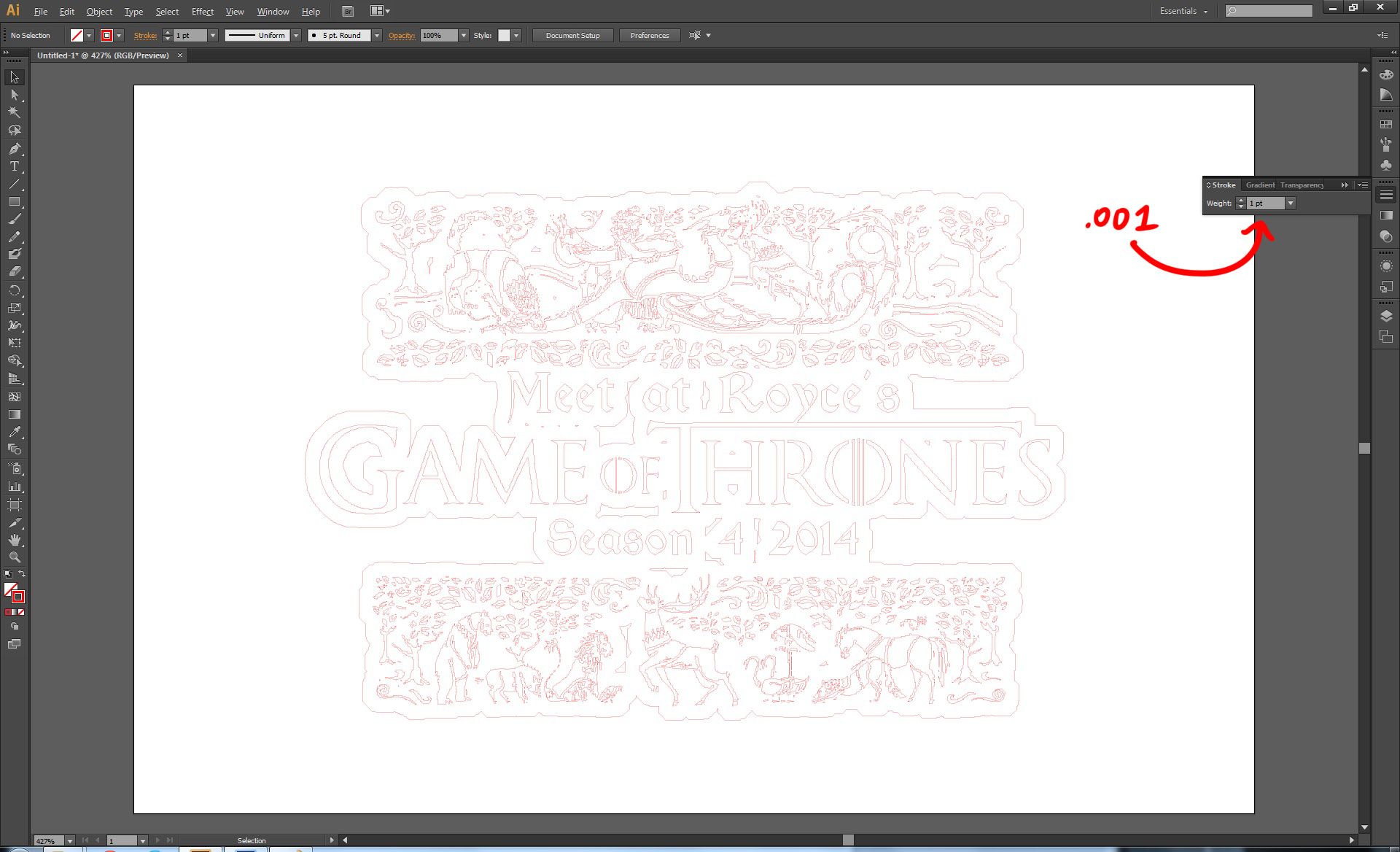The height and width of the screenshot is (852, 1400).
Task: Select the Eyedropper tool
Action: pos(14,432)
